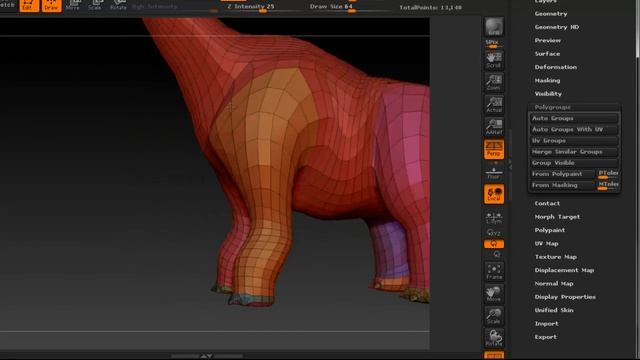Screen dimensions: 640x360
Task: Click the Move view icon in right shelf
Action: tap(494, 294)
